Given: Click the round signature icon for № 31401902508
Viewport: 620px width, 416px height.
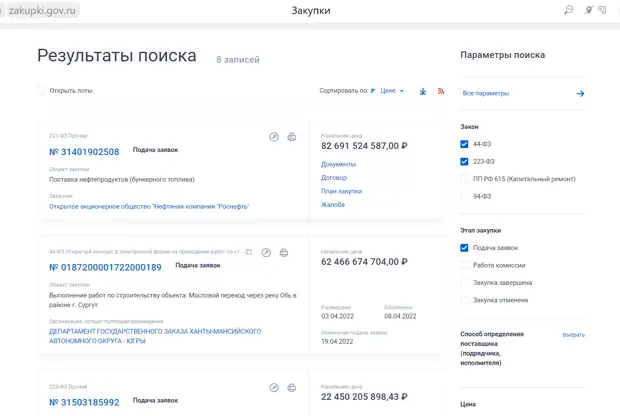Looking at the screenshot, I should coord(274,137).
